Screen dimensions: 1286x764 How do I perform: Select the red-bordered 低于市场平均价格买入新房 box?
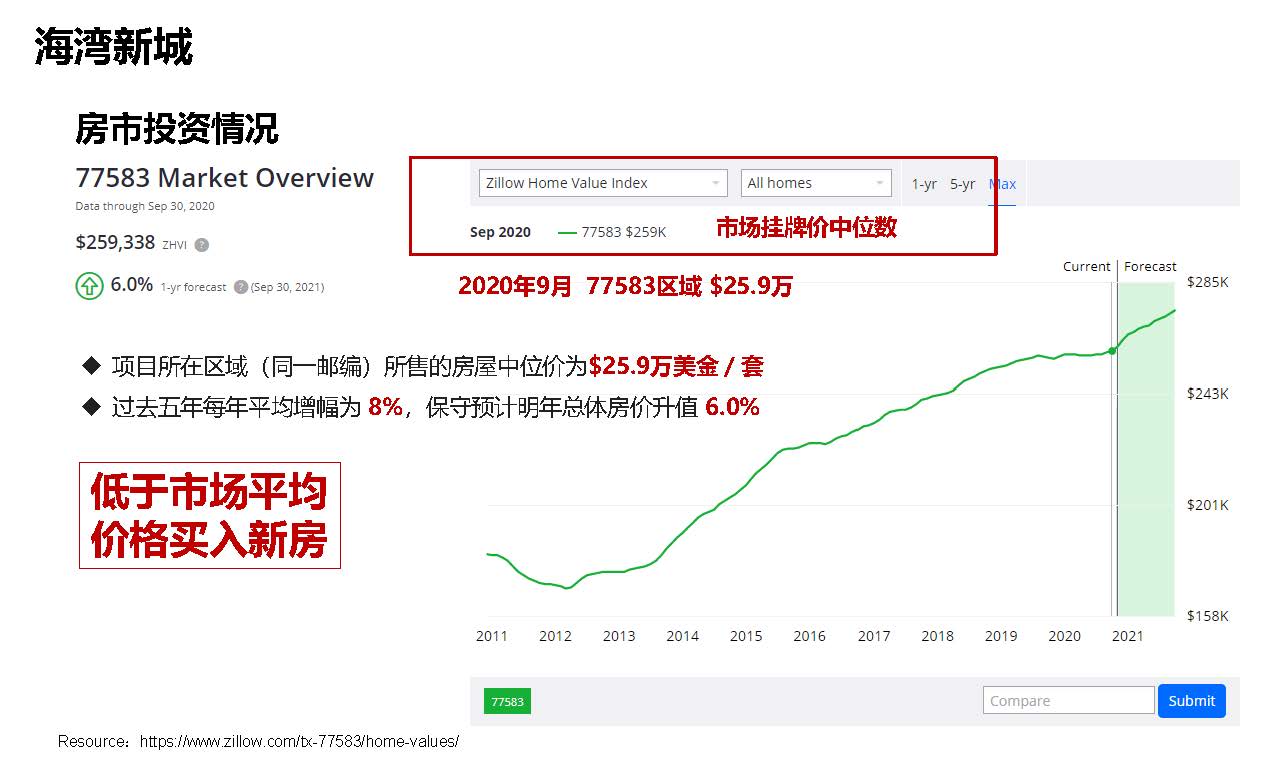tap(210, 516)
